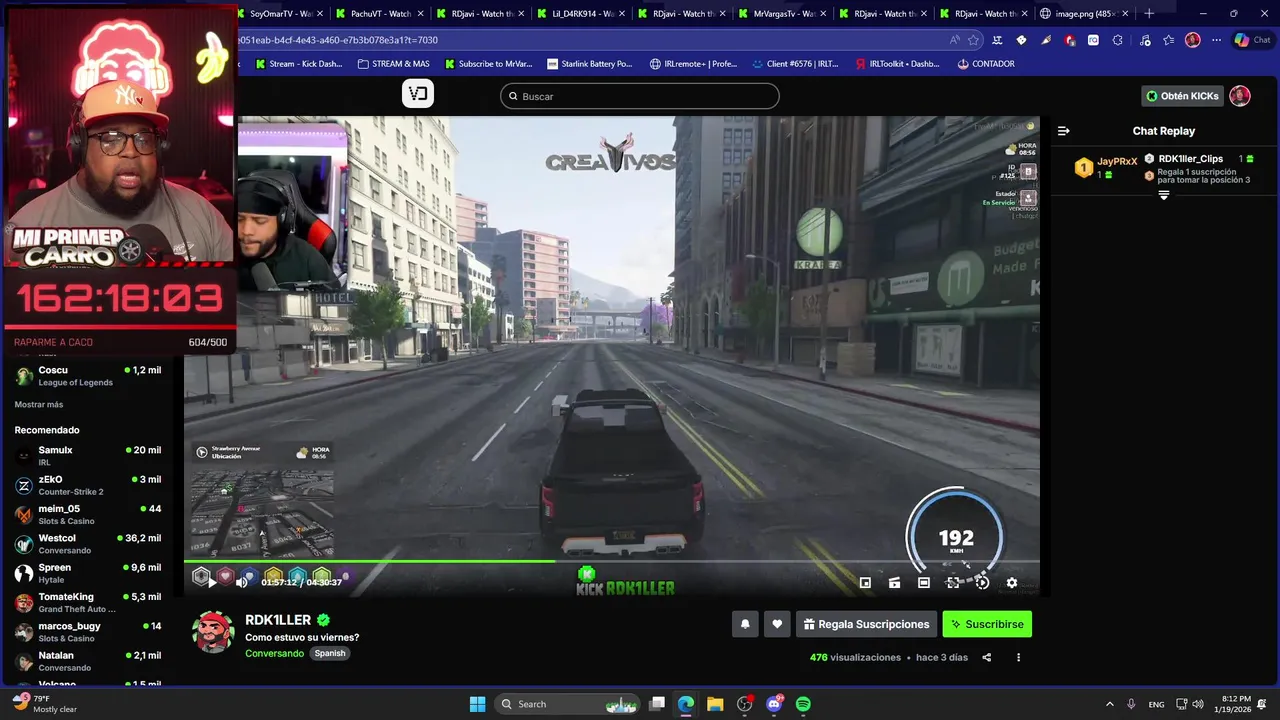Viewport: 1280px width, 720px height.
Task: Close the PachuVT browser tab
Action: pos(420,14)
